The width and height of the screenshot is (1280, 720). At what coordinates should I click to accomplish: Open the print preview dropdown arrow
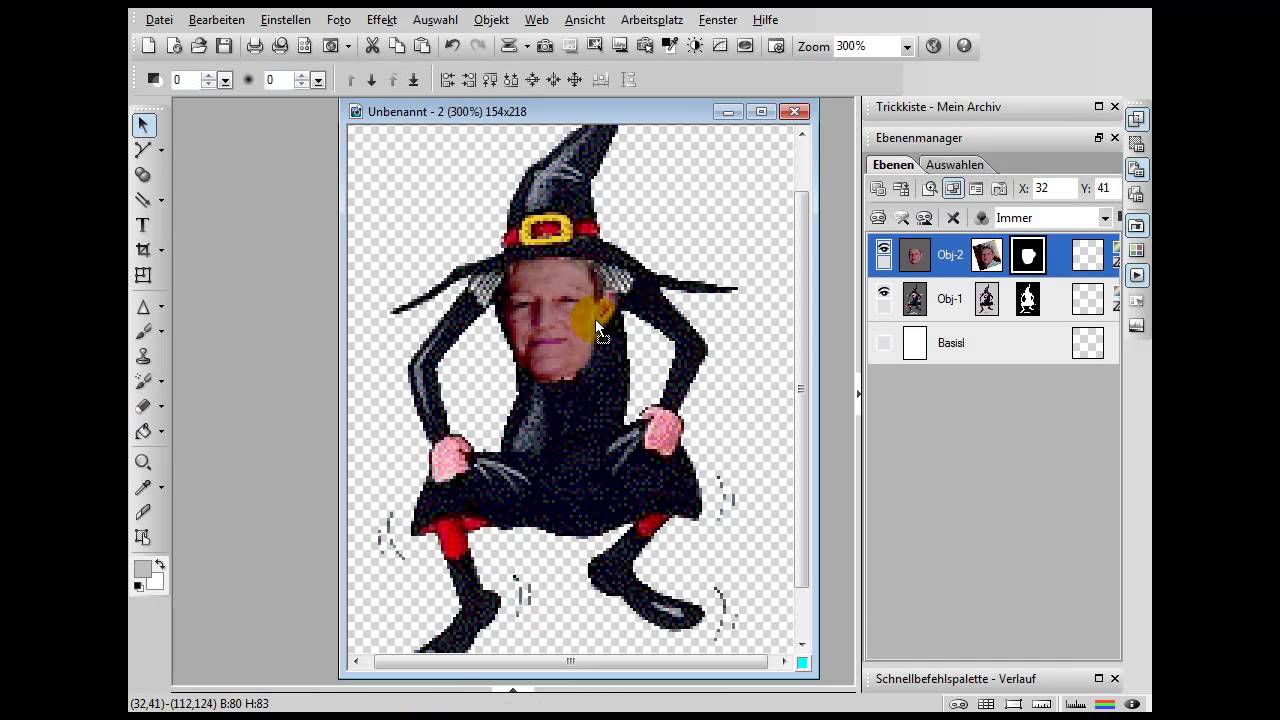tap(348, 46)
